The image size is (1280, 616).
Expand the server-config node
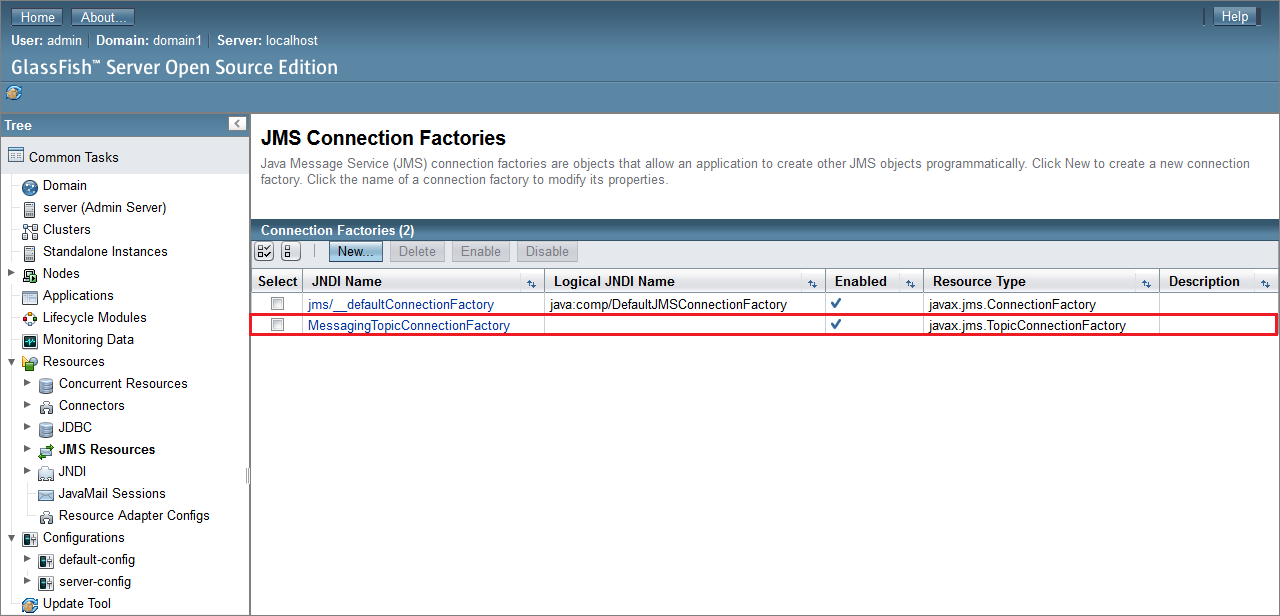[x=27, y=581]
